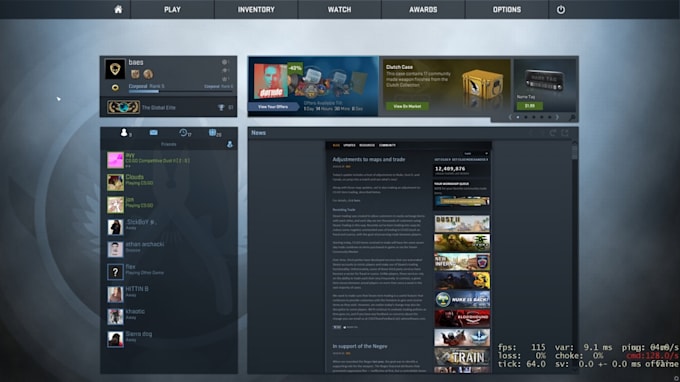
Task: Click the news refresh icon
Action: point(552,133)
